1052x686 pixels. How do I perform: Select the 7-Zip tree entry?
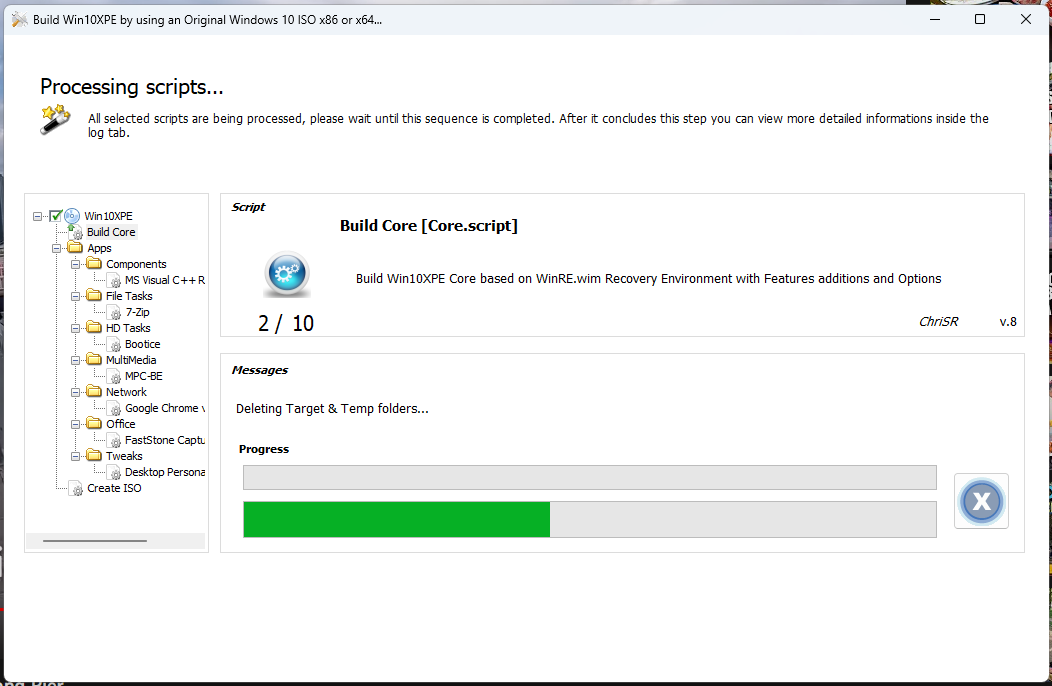tap(138, 312)
